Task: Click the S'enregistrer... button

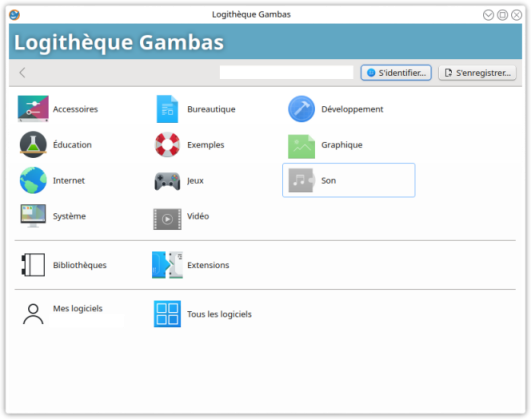Action: [477, 72]
